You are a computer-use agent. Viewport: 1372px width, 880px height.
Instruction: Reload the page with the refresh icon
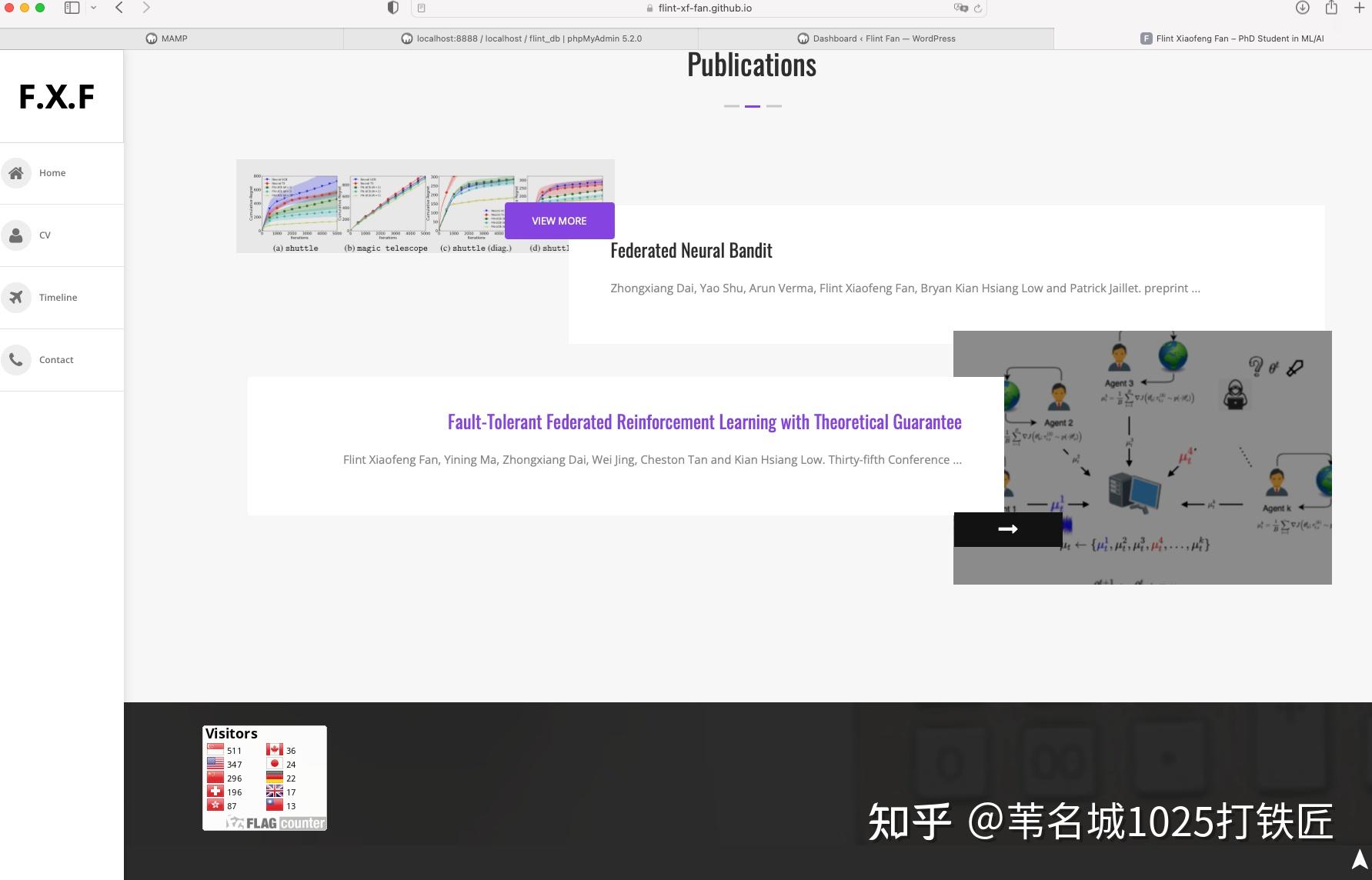click(978, 8)
